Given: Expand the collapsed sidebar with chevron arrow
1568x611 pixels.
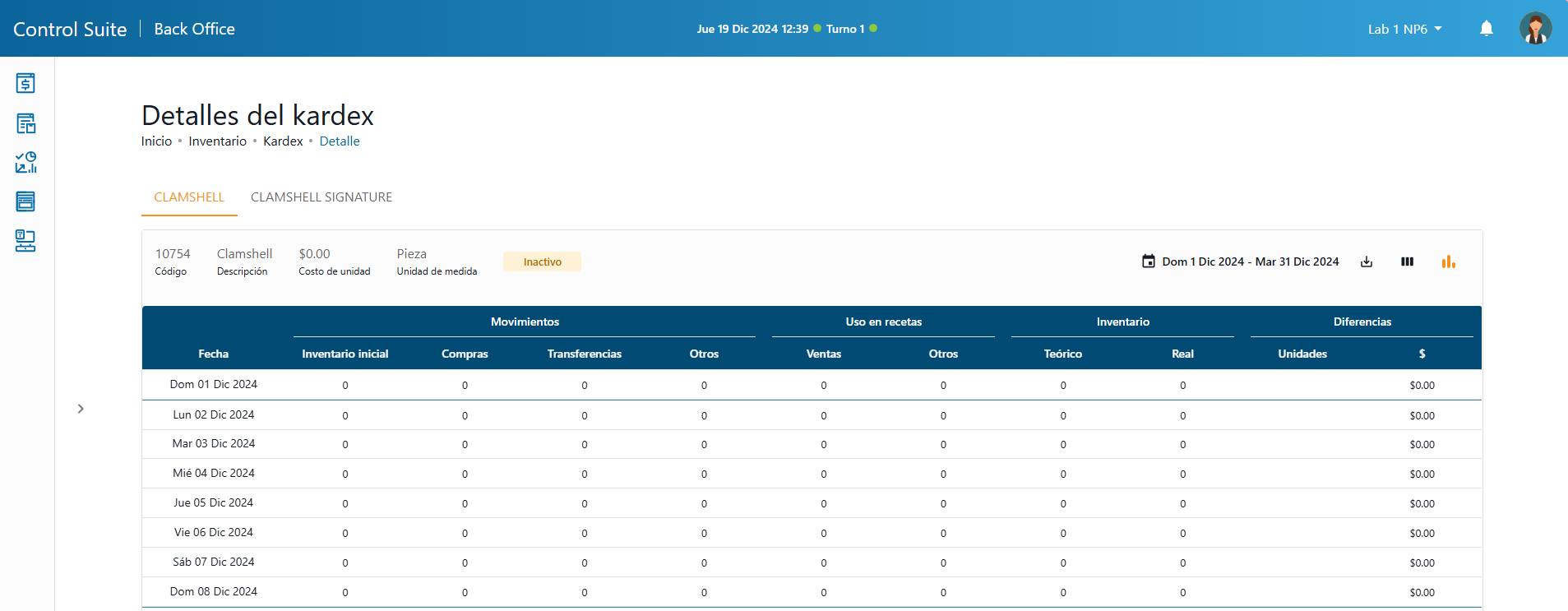Looking at the screenshot, I should tap(81, 409).
